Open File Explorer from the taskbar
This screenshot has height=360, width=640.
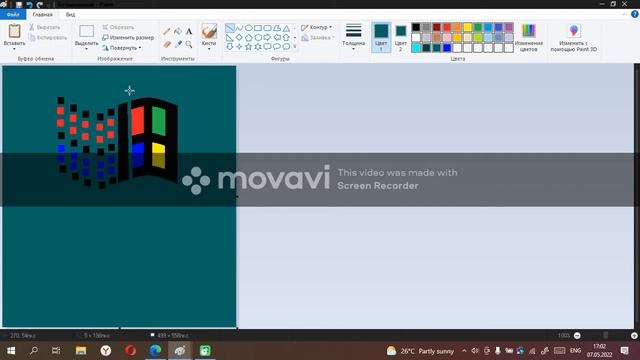81,351
